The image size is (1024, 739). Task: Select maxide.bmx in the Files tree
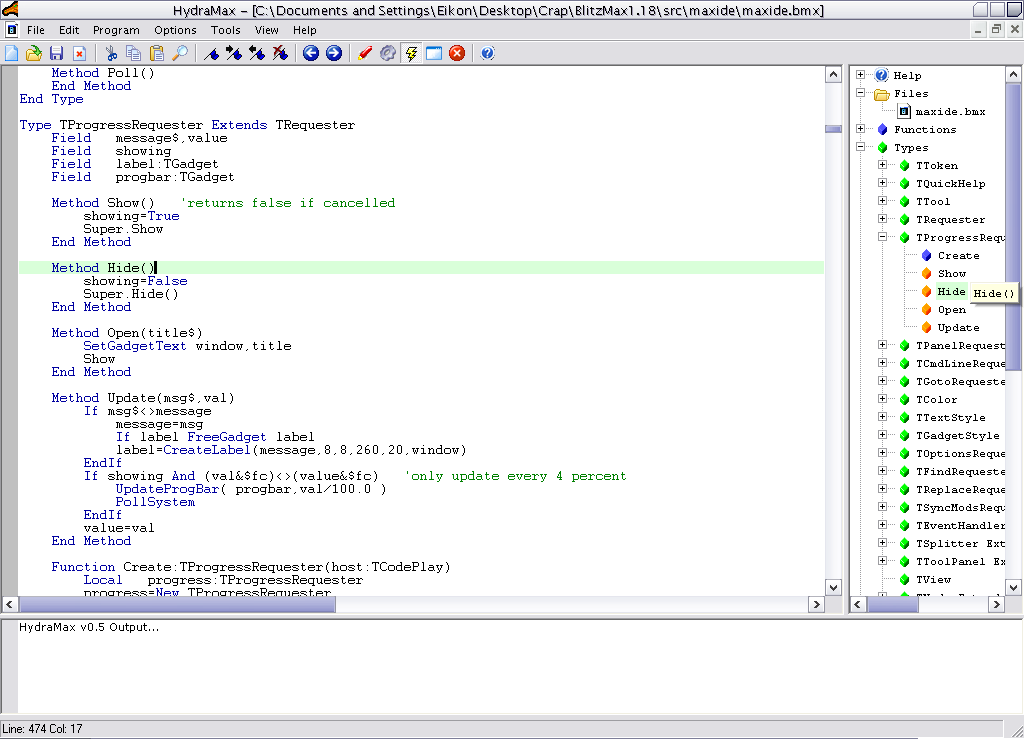tap(950, 111)
